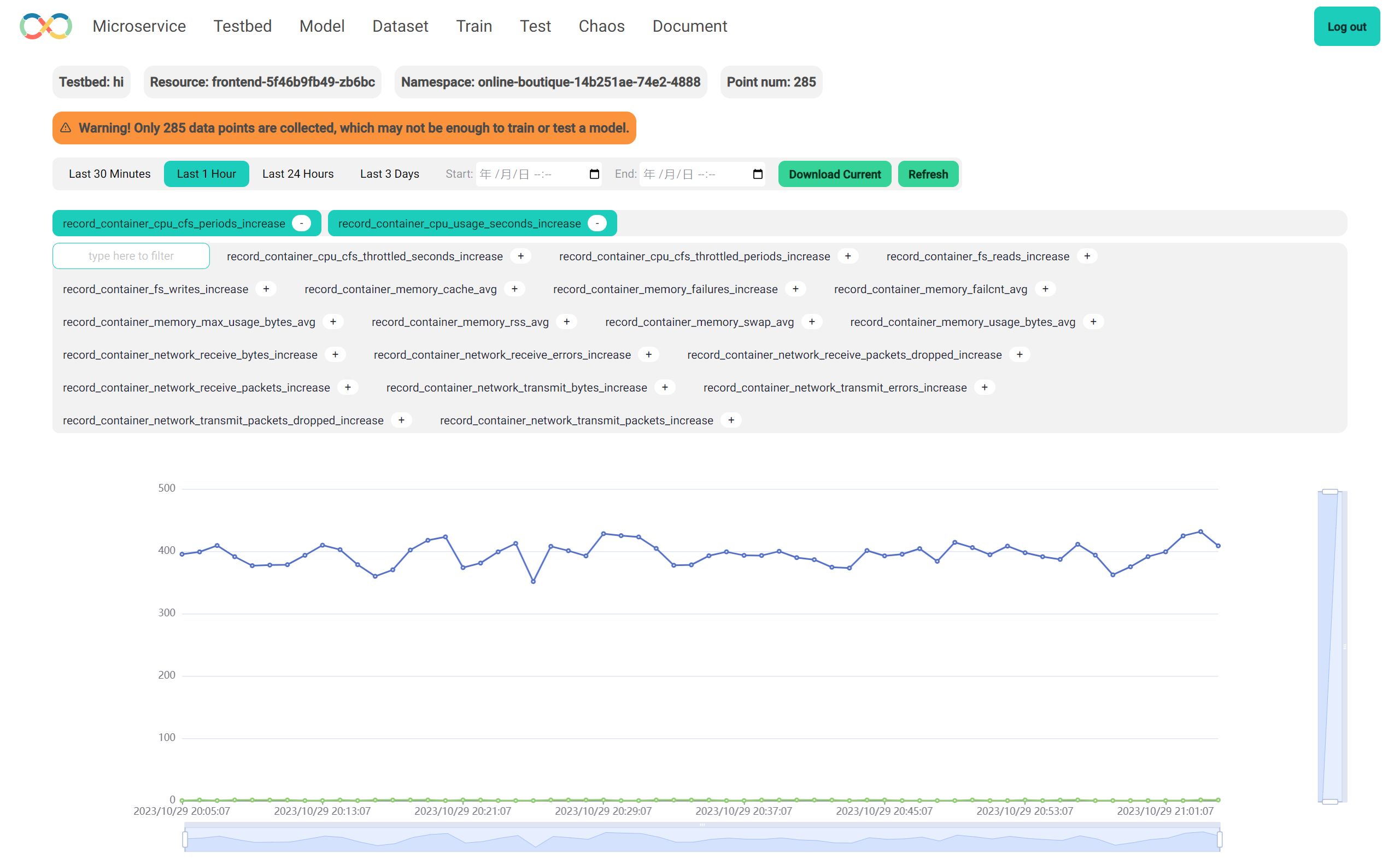The image size is (1400, 858).
Task: Click the left handle of horizontal zoom slider
Action: tap(185, 839)
